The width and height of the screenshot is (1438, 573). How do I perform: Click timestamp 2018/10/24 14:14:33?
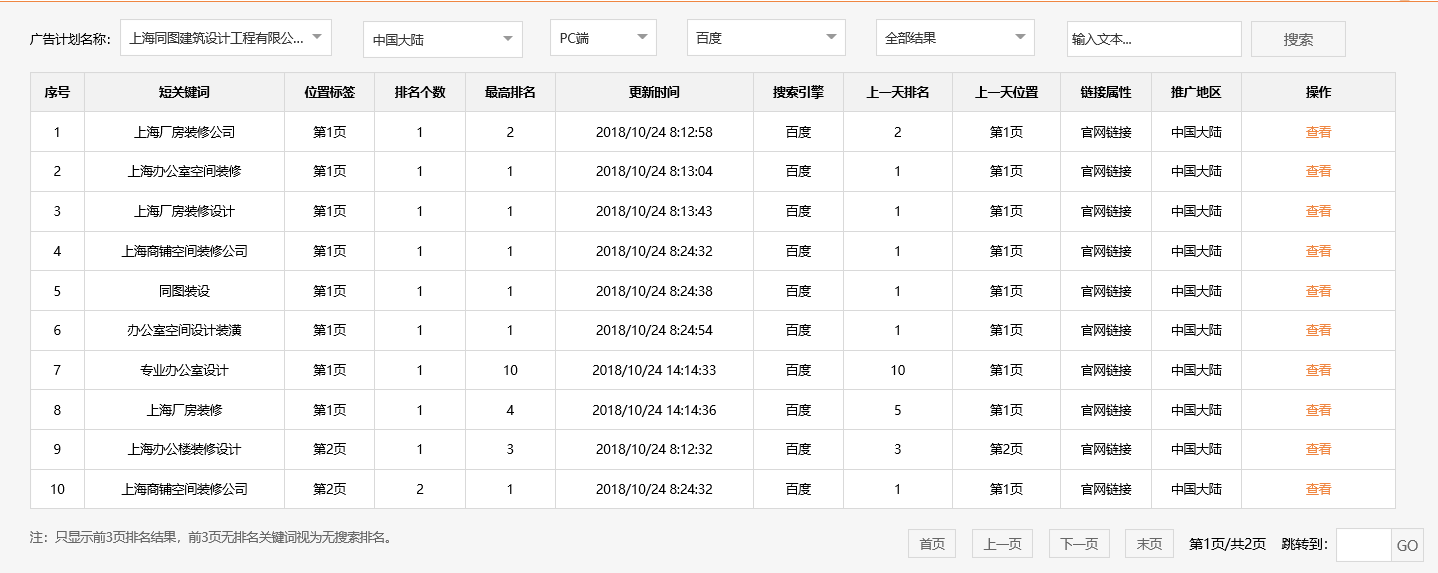pos(654,370)
